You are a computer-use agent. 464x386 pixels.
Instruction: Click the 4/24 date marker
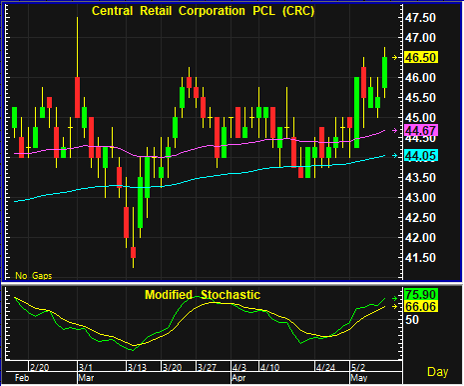[325, 367]
